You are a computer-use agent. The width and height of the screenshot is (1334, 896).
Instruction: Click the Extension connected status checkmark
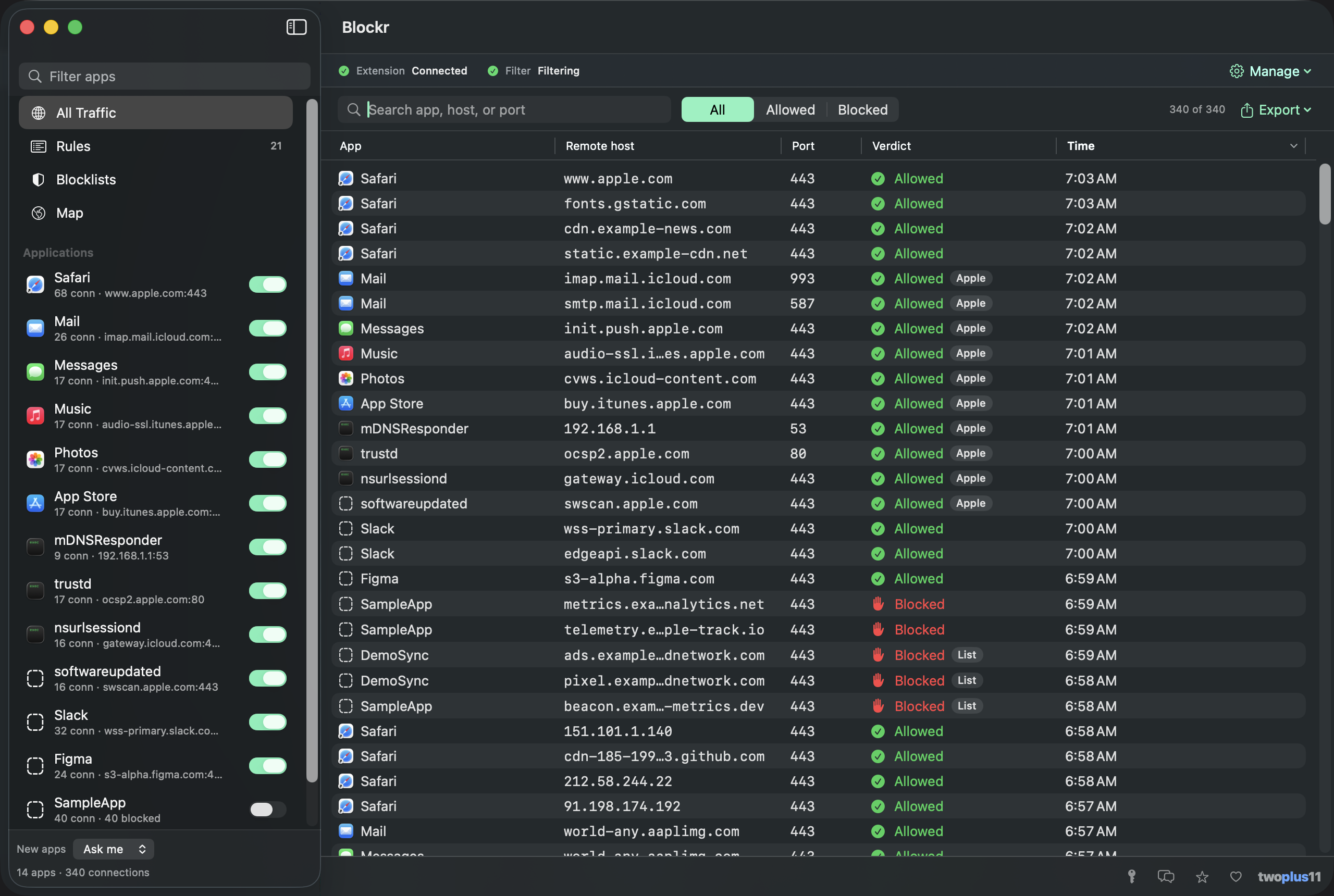[x=344, y=71]
